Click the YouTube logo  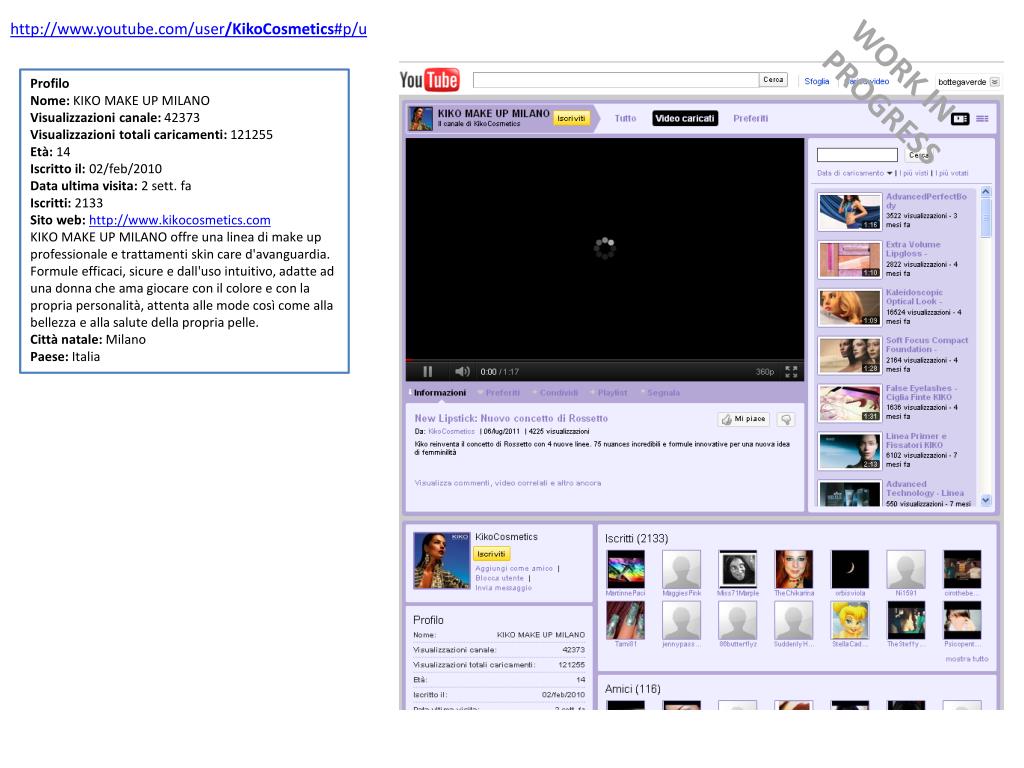coord(429,80)
